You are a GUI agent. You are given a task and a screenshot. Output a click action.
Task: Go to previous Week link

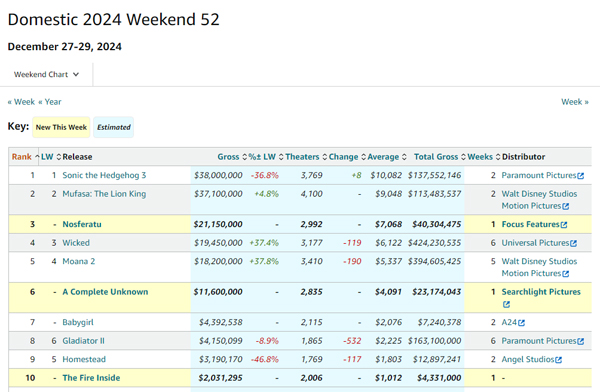[21, 102]
